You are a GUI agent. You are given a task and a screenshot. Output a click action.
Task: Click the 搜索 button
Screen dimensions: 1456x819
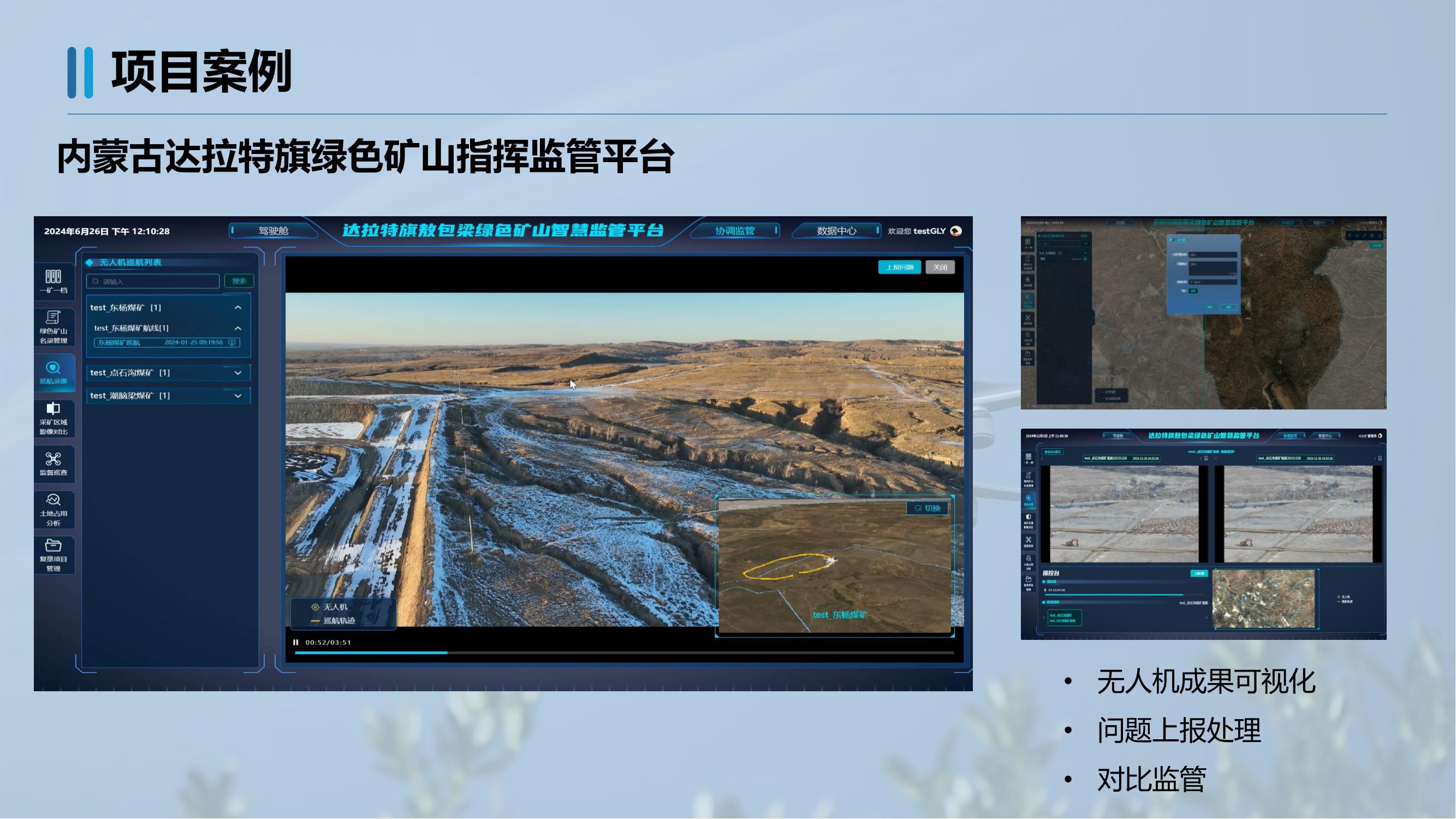click(239, 281)
